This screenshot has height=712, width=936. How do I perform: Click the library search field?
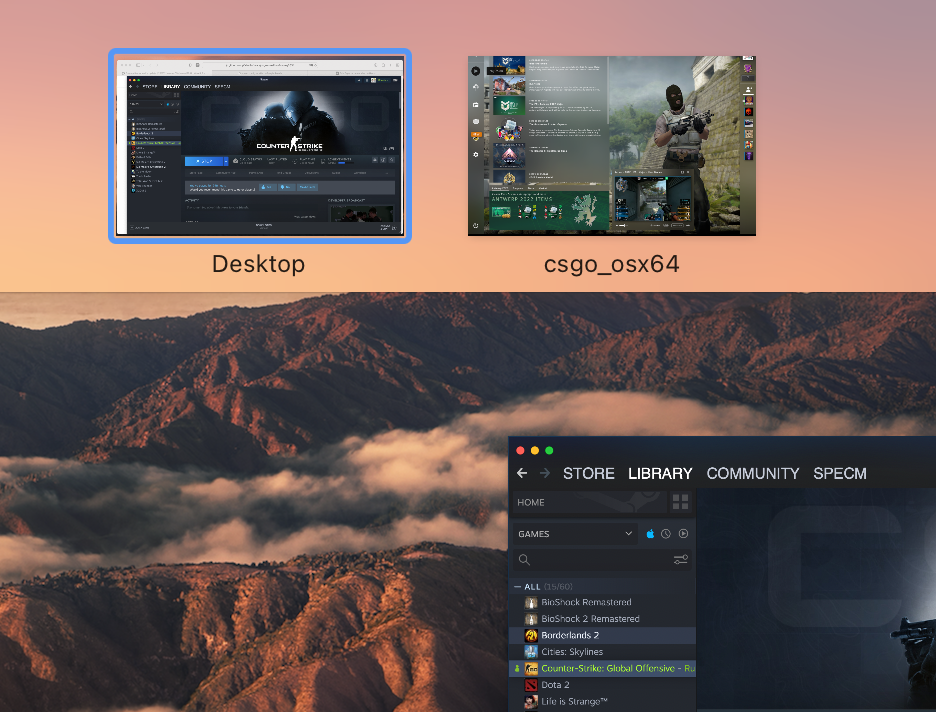[x=594, y=559]
